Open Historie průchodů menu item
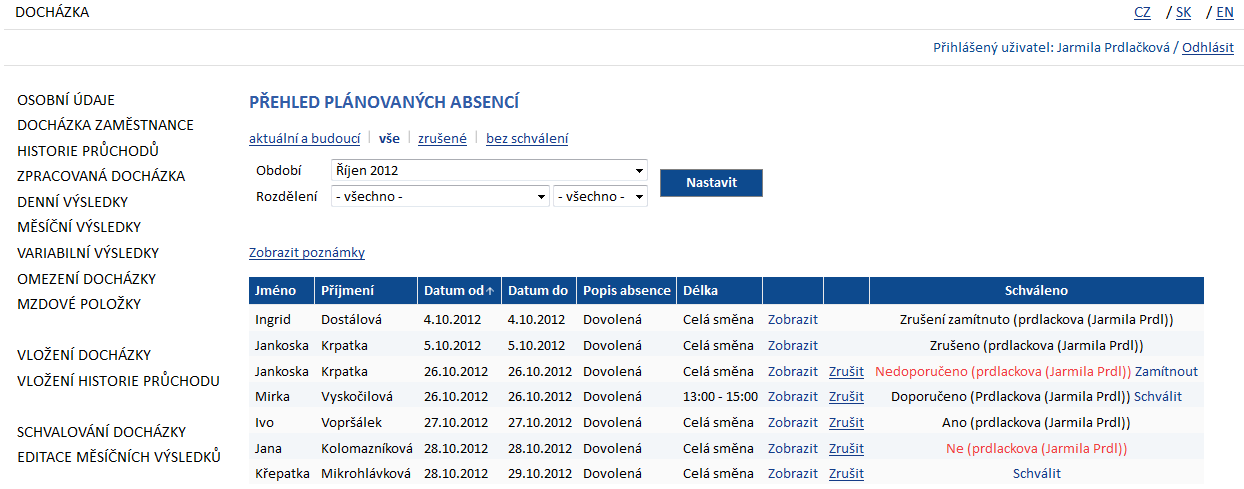 coord(88,151)
